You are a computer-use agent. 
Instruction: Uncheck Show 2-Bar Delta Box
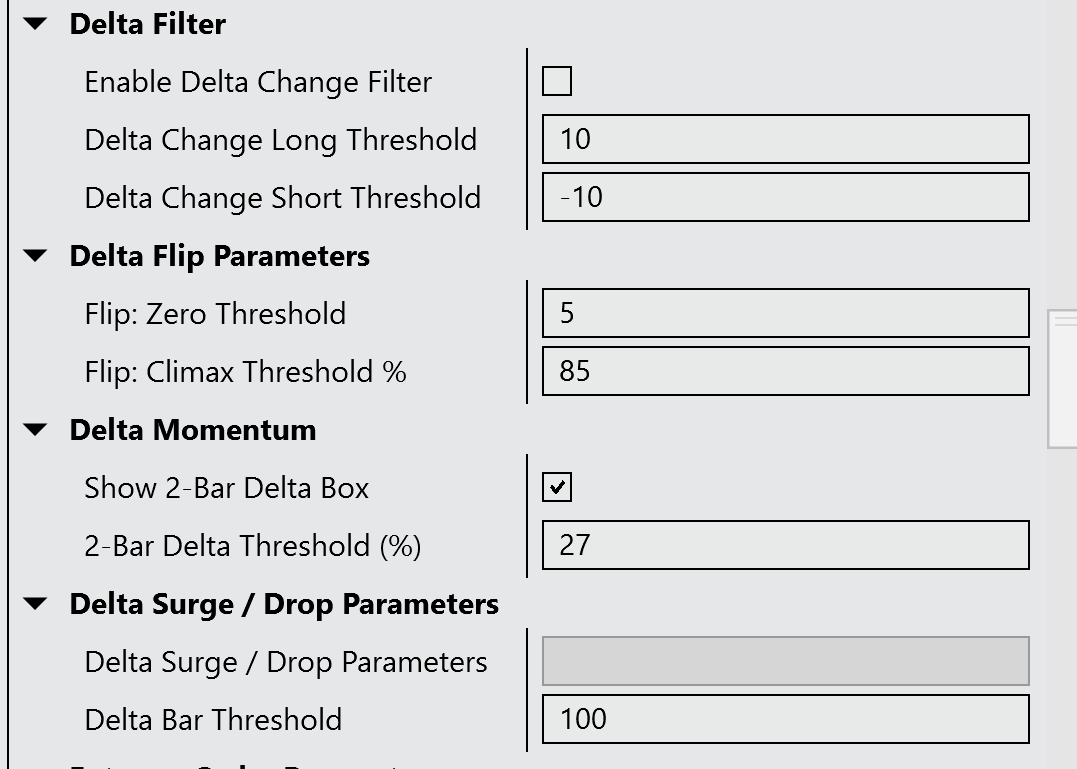557,487
